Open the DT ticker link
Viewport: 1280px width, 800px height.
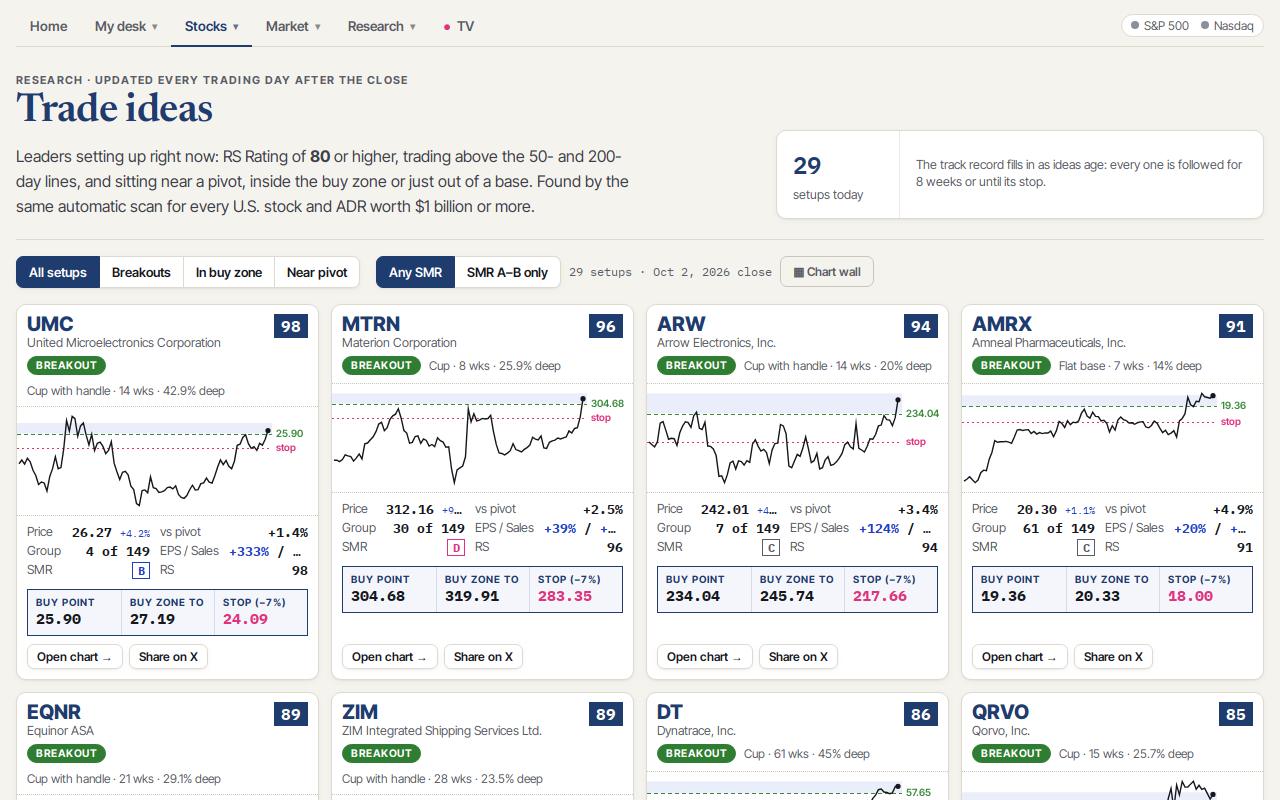click(x=670, y=712)
